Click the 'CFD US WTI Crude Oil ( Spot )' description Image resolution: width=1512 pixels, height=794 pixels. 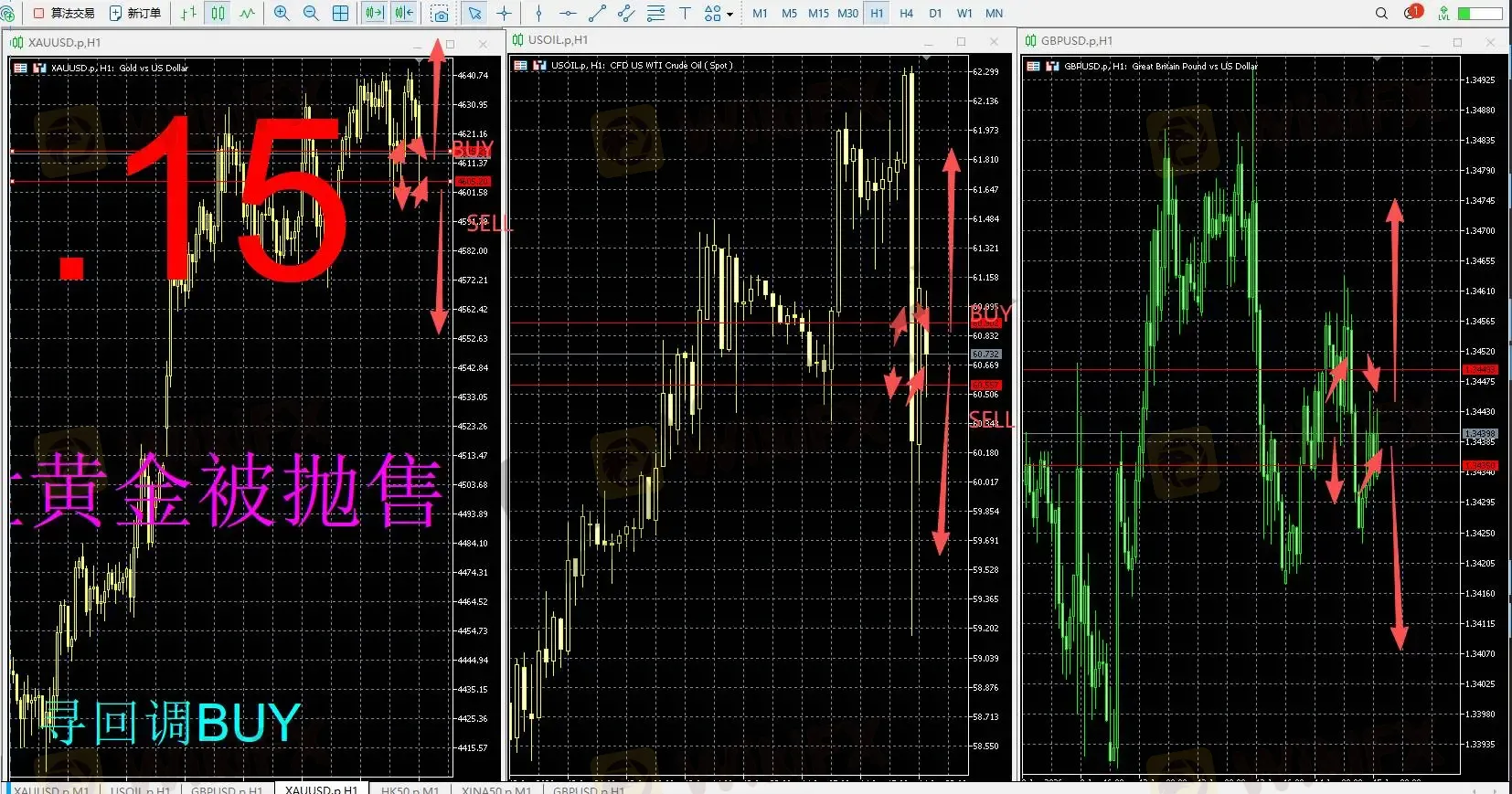click(671, 66)
